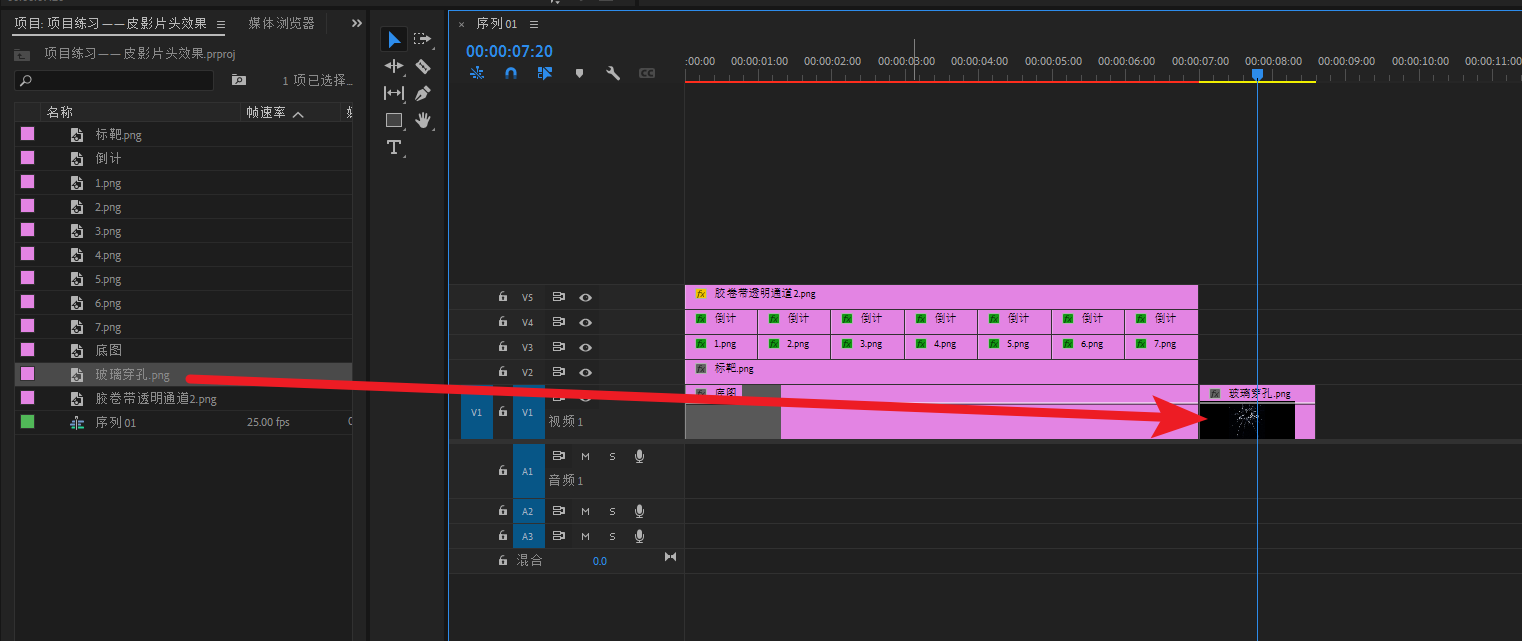Click the 00:00:07:20 playhead timecode
Image resolution: width=1522 pixels, height=641 pixels.
tap(509, 51)
